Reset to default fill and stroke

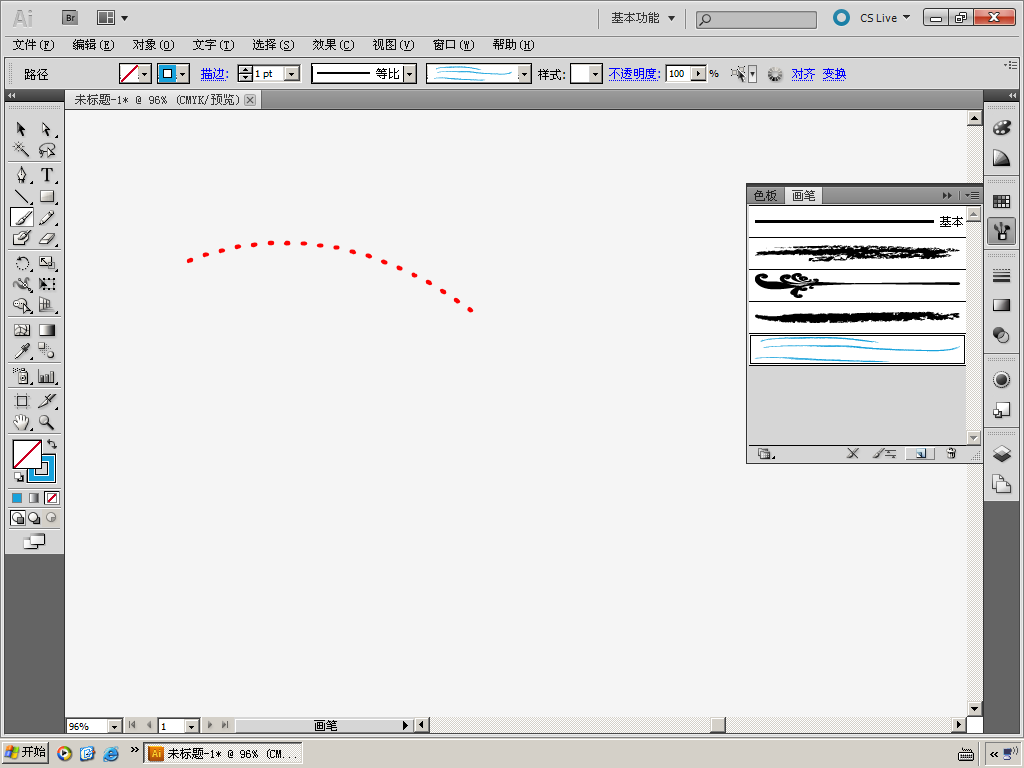18,477
